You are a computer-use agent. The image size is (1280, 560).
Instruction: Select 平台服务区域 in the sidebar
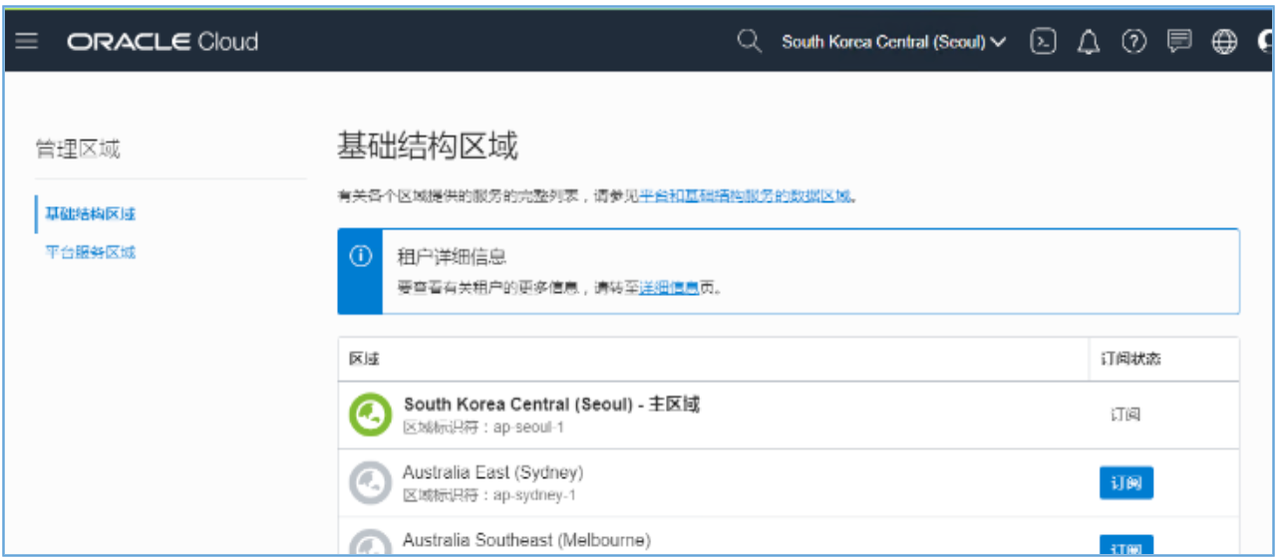tap(90, 252)
